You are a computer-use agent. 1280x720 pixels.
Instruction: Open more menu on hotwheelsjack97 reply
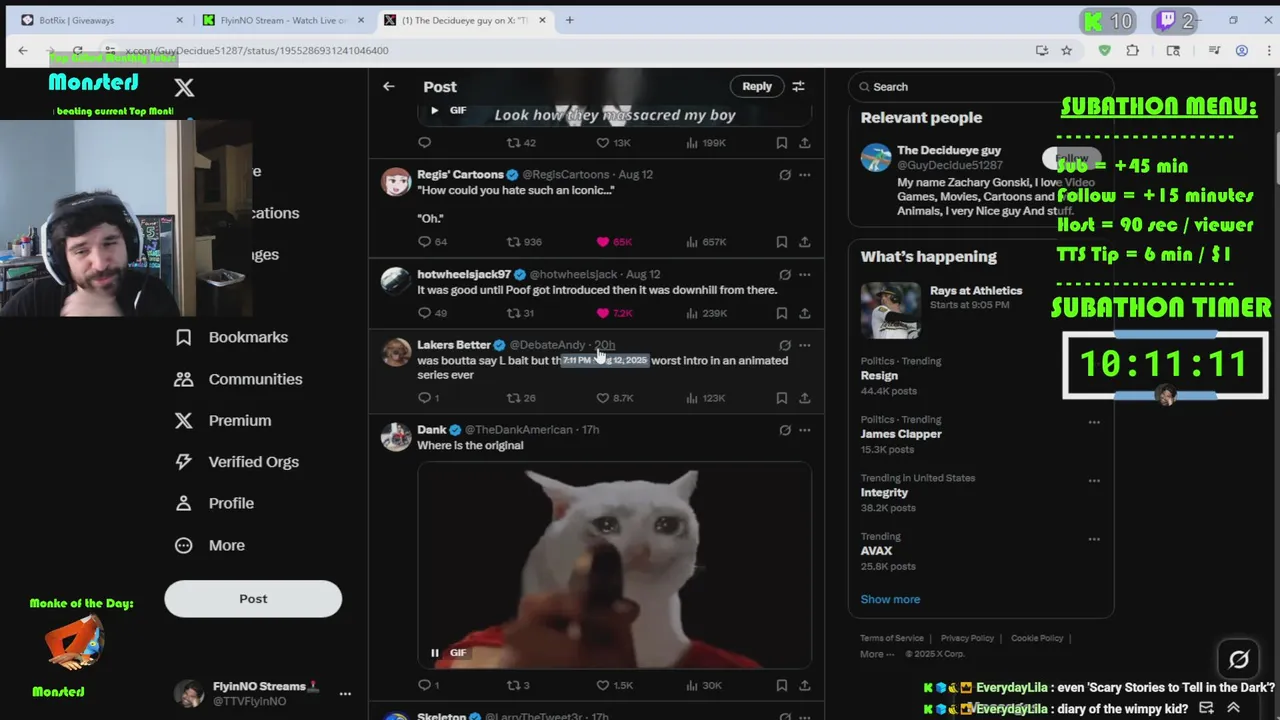tap(804, 274)
